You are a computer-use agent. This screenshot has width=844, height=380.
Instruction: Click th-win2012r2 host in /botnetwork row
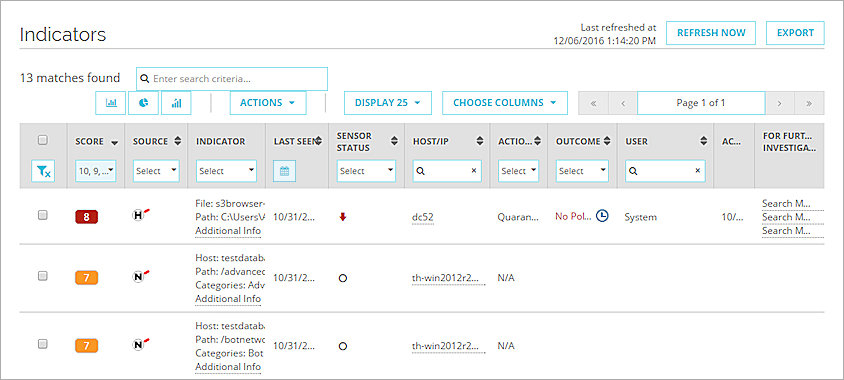tap(448, 346)
